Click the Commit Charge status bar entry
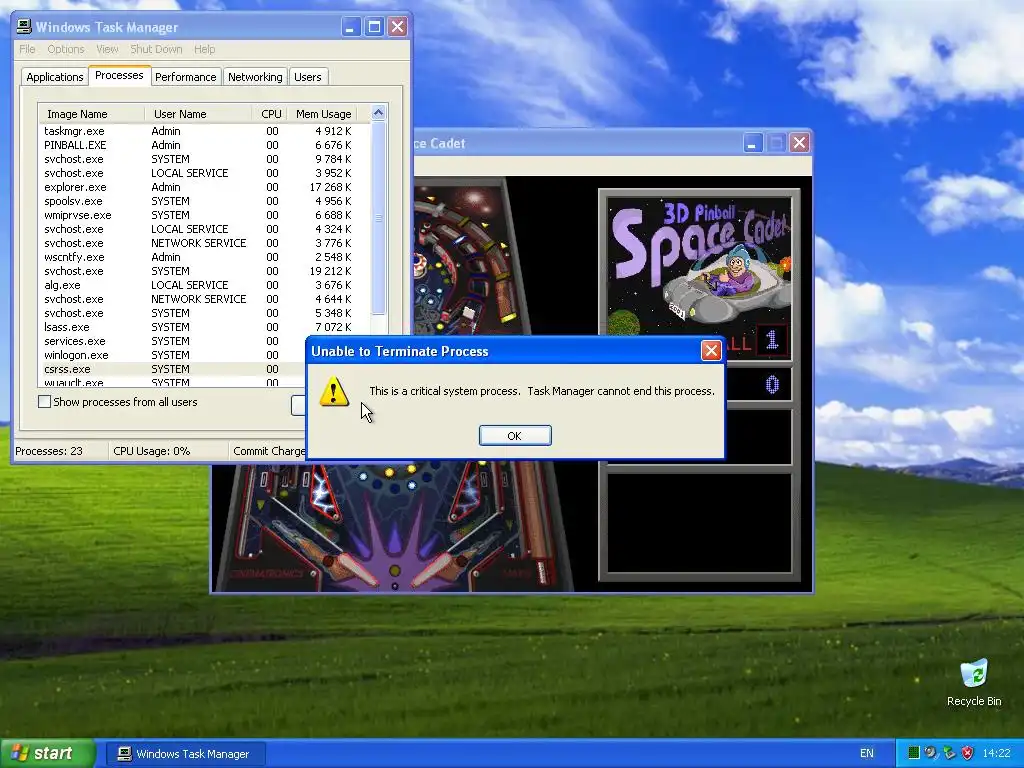 pos(268,451)
